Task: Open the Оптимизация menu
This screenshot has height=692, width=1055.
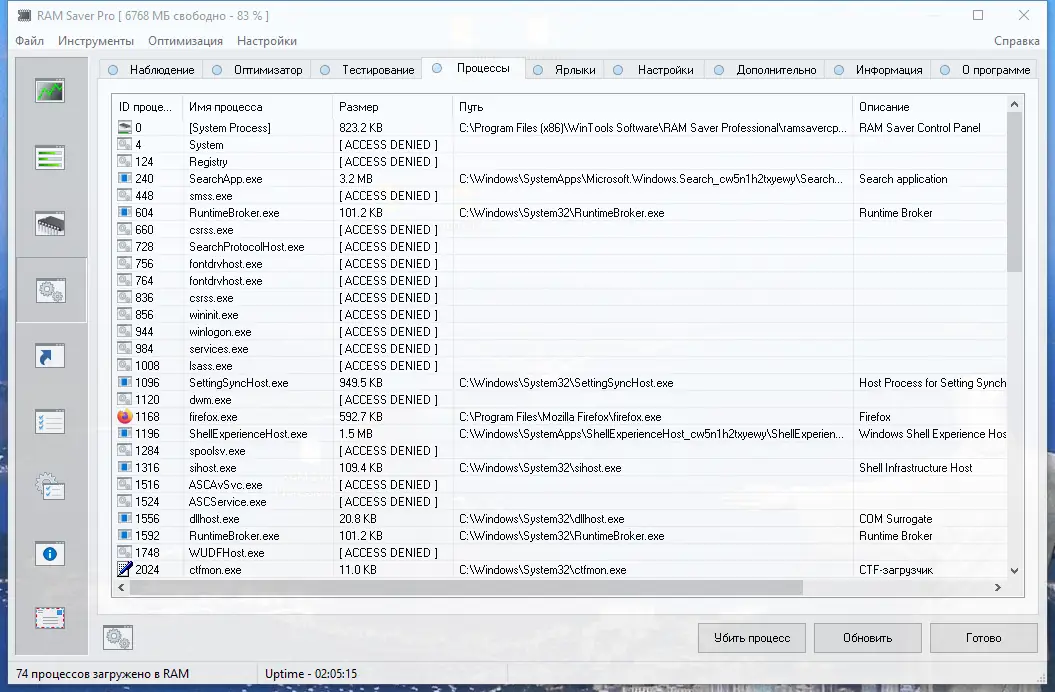Action: pyautogui.click(x=185, y=41)
